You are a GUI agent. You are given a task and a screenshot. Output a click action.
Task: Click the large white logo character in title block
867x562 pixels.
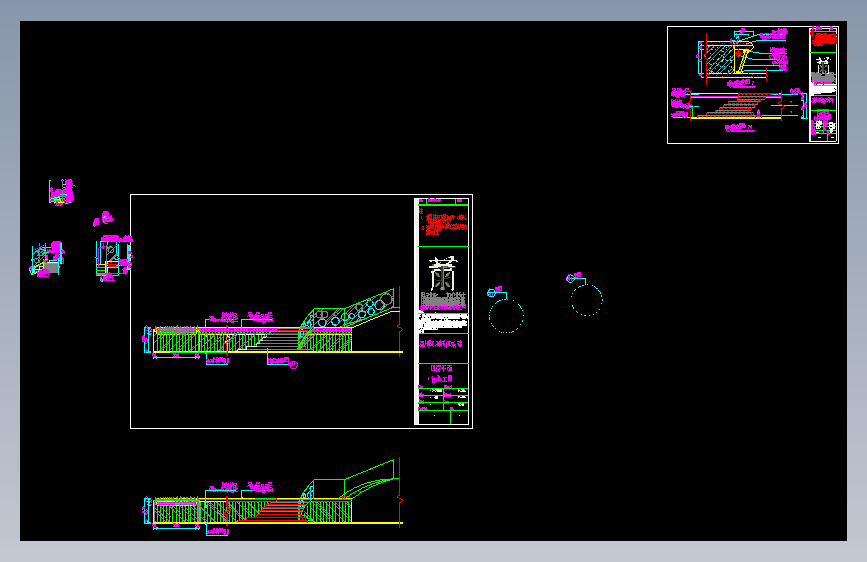point(442,274)
